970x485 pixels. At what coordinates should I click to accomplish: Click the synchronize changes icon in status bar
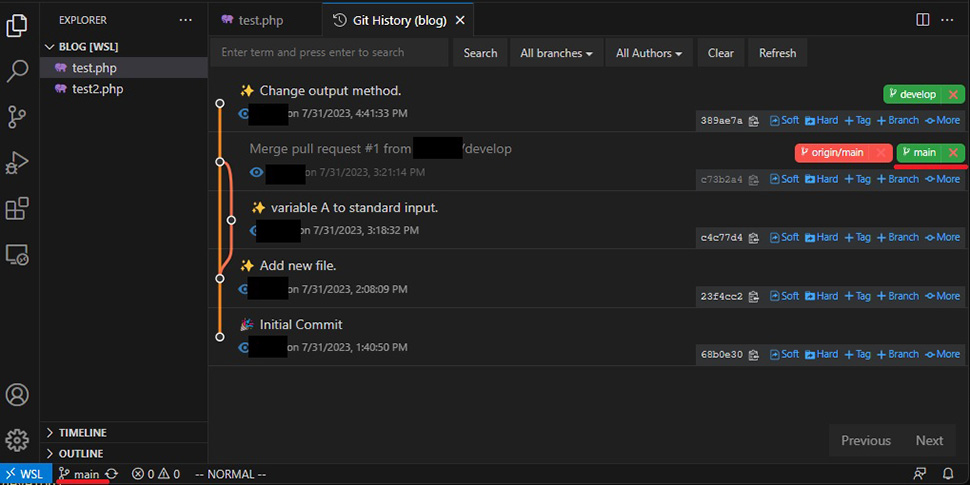pos(111,474)
